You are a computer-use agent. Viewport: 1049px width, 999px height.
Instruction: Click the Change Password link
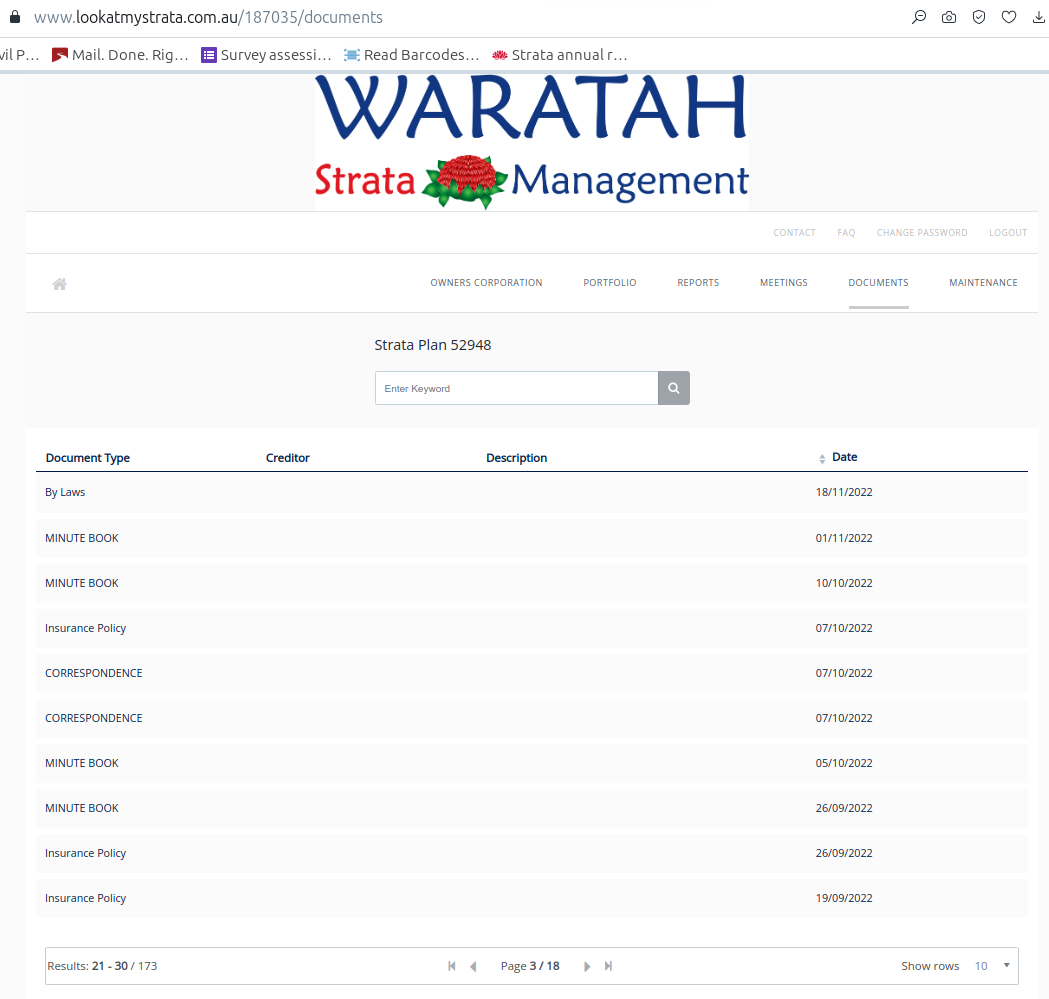point(922,232)
